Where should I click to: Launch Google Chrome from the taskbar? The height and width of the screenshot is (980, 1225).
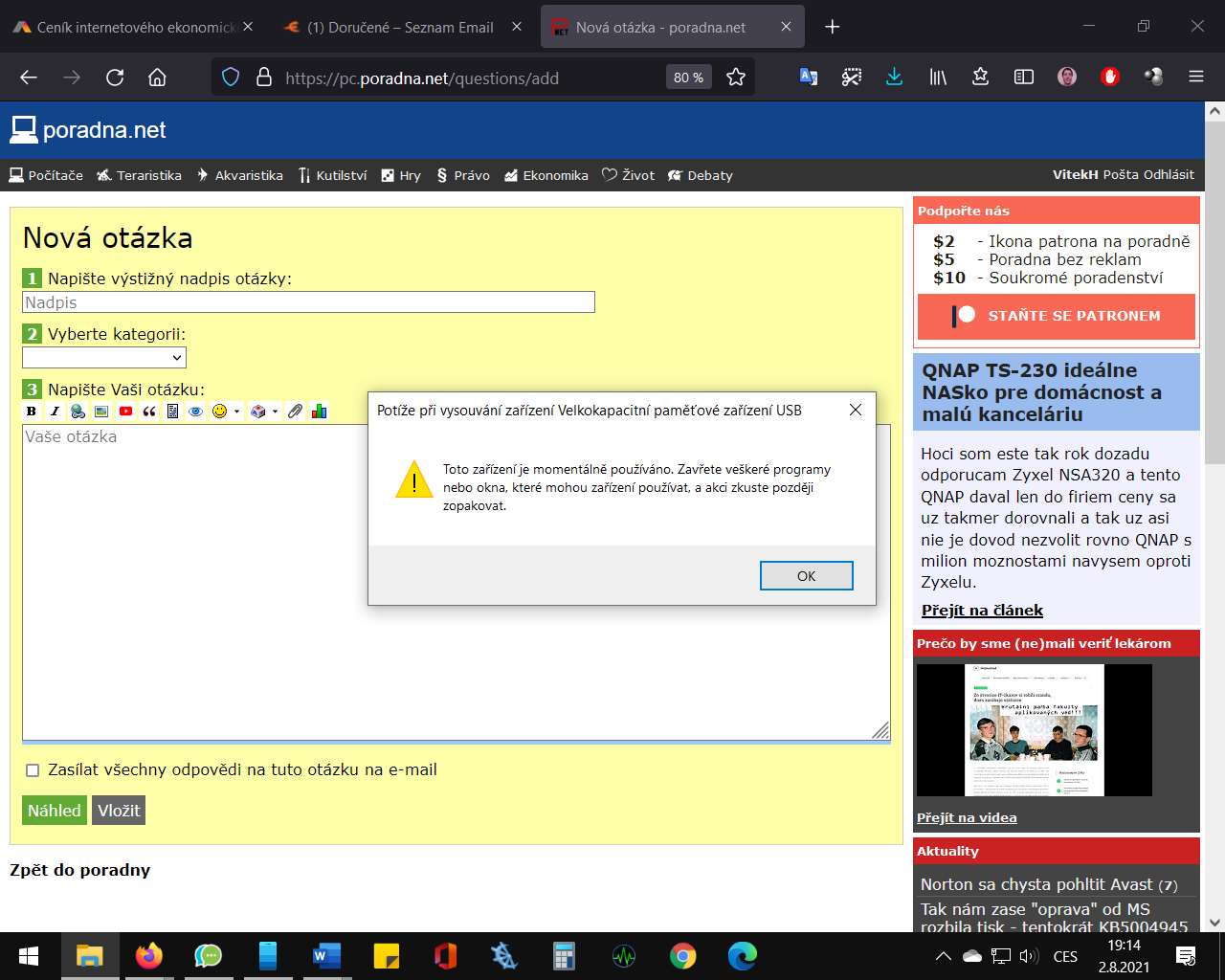pos(682,956)
